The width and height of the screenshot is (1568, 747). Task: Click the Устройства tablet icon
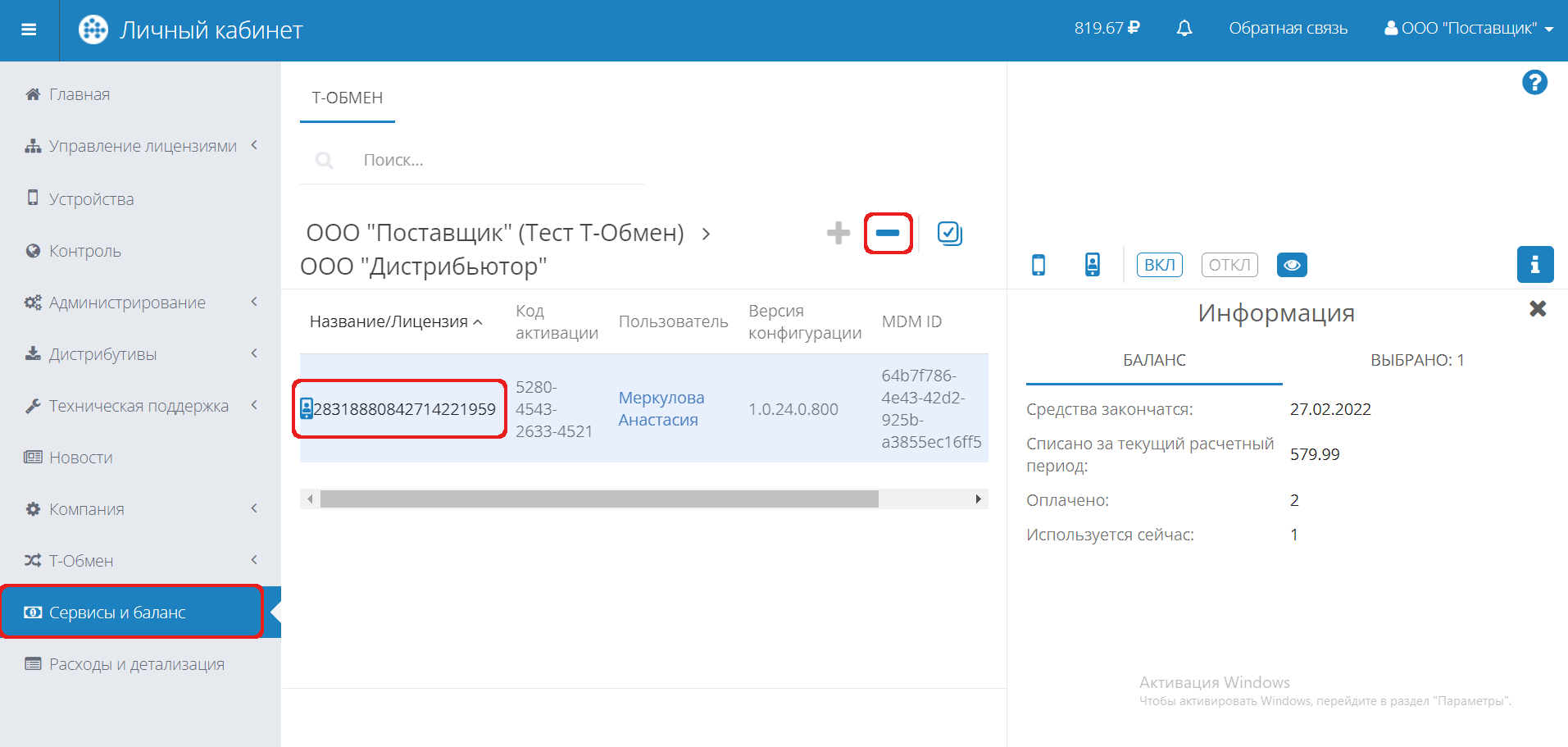33,198
